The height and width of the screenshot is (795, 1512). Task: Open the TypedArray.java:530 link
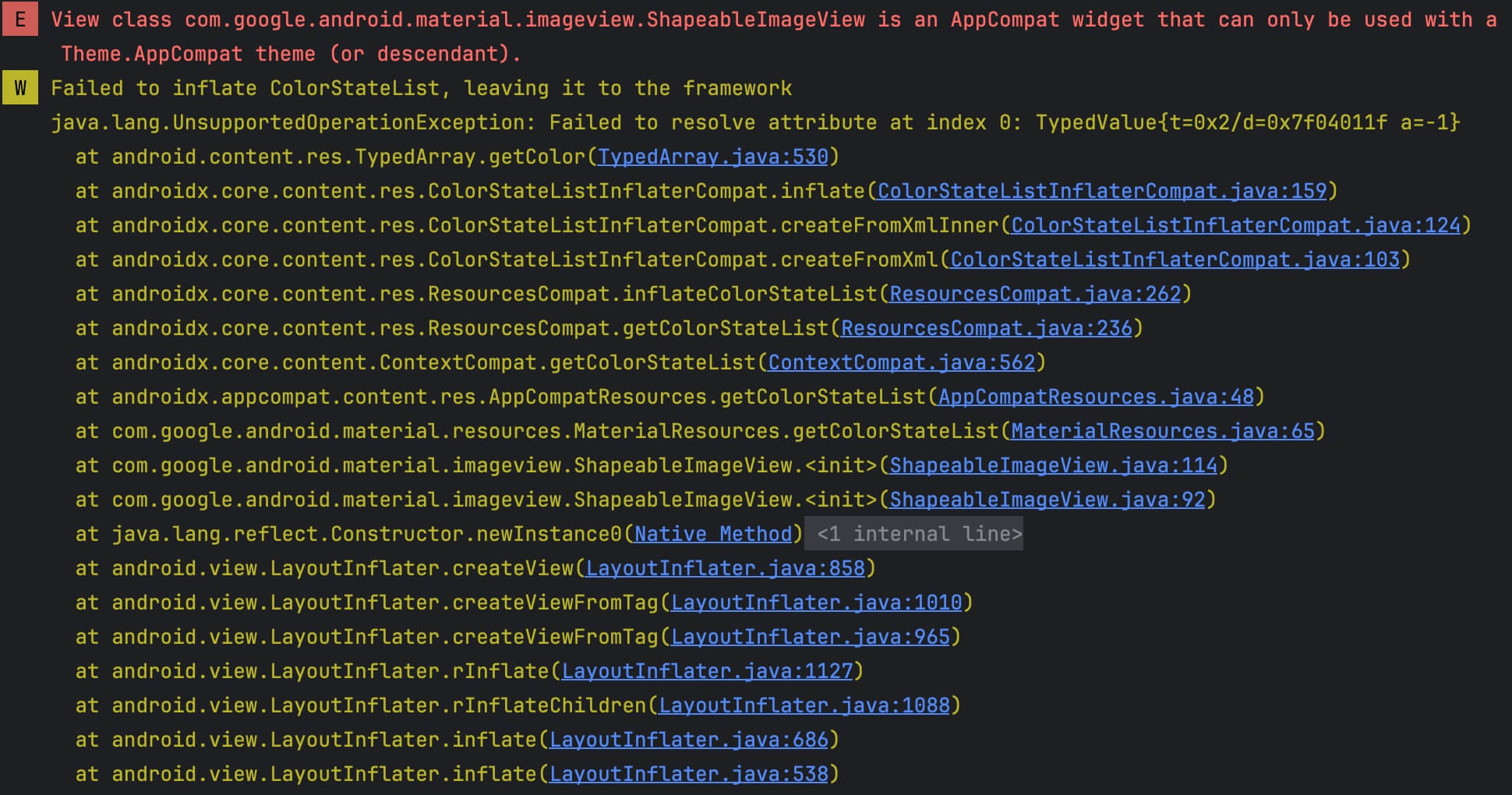coord(712,157)
